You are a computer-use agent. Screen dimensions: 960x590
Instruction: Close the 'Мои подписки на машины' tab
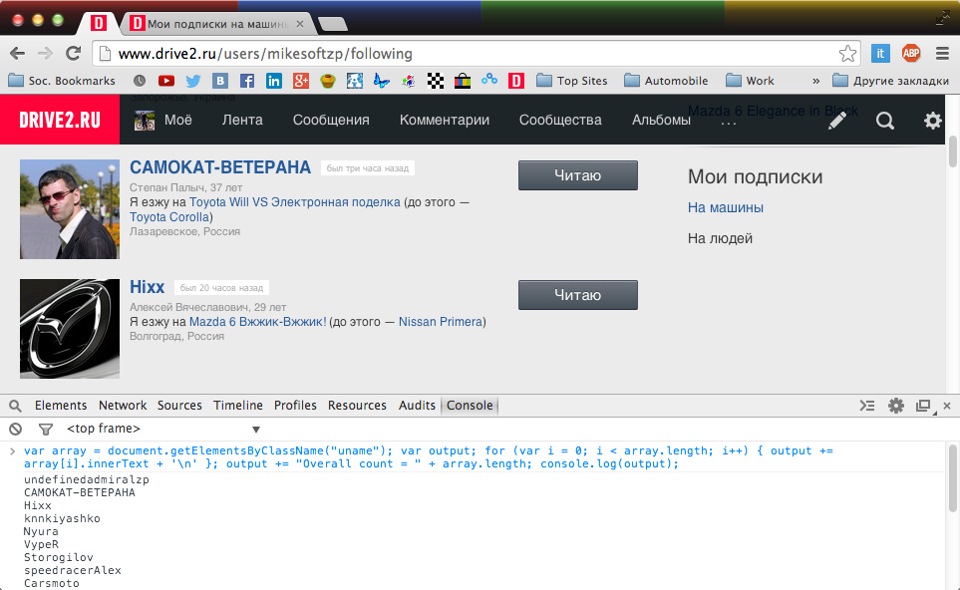(x=300, y=24)
